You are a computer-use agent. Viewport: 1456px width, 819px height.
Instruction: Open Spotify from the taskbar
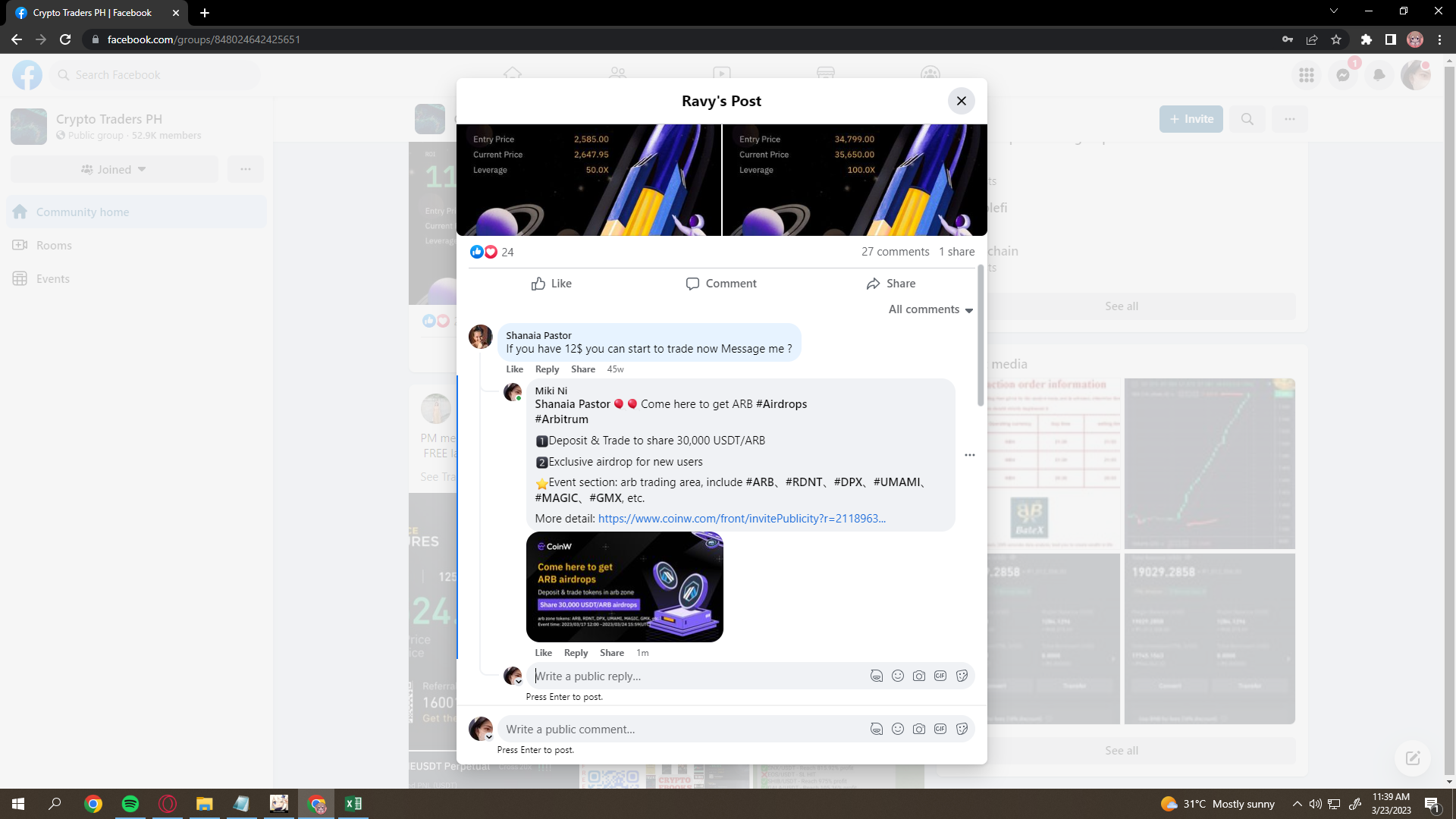(130, 804)
